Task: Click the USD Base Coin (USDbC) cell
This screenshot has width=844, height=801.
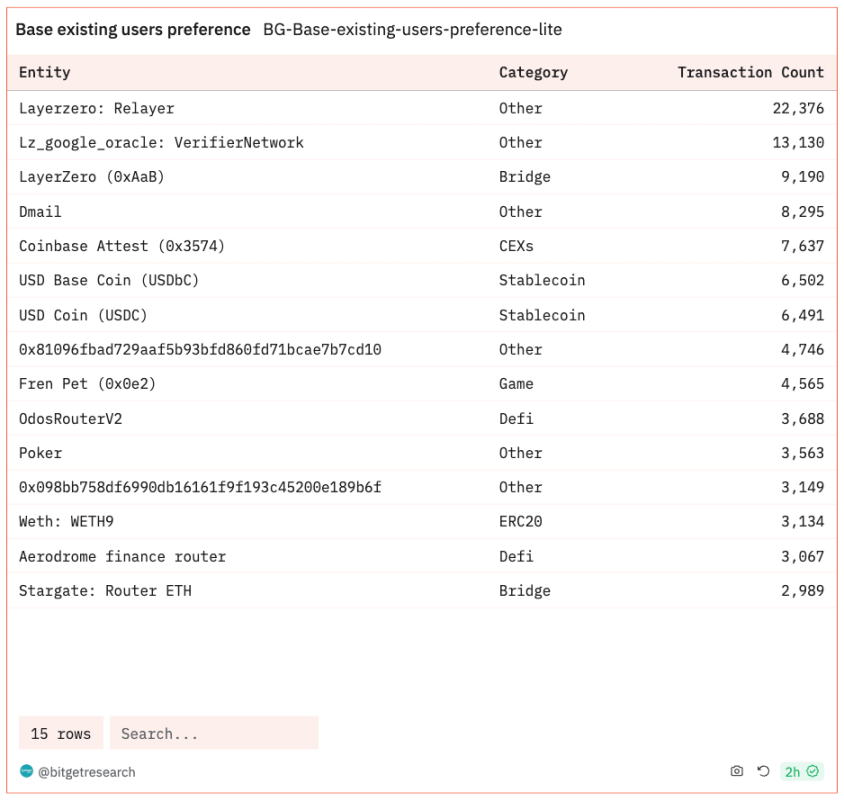Action: tap(109, 280)
